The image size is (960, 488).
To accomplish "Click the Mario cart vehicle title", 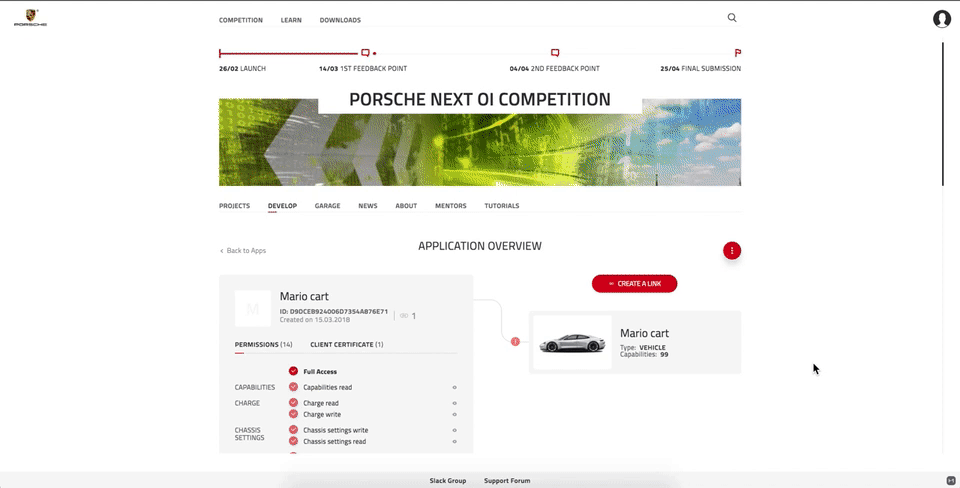I will click(644, 333).
